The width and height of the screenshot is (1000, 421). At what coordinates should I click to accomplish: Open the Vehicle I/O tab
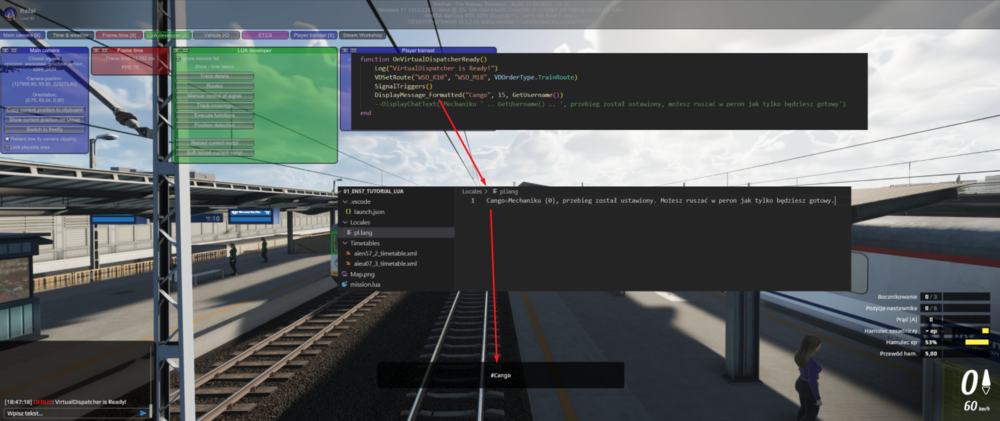click(x=217, y=35)
